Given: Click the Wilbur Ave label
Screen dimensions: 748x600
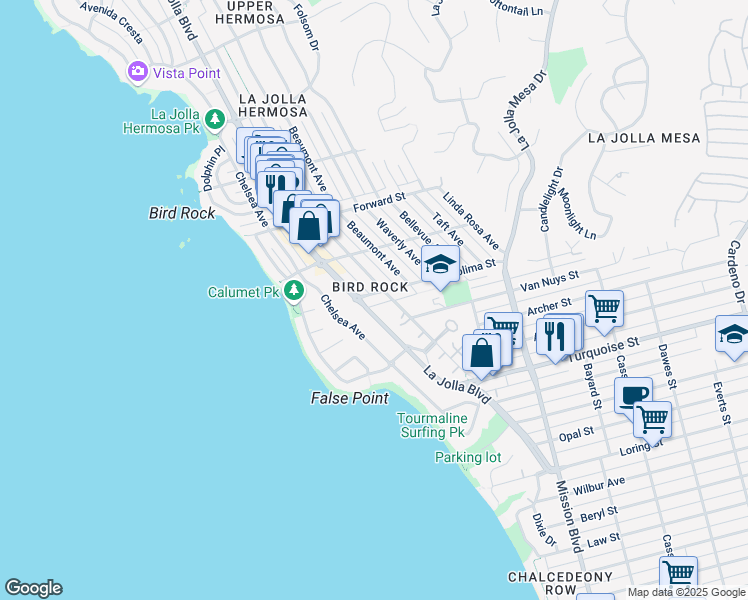Looking at the screenshot, I should pyautogui.click(x=599, y=486).
